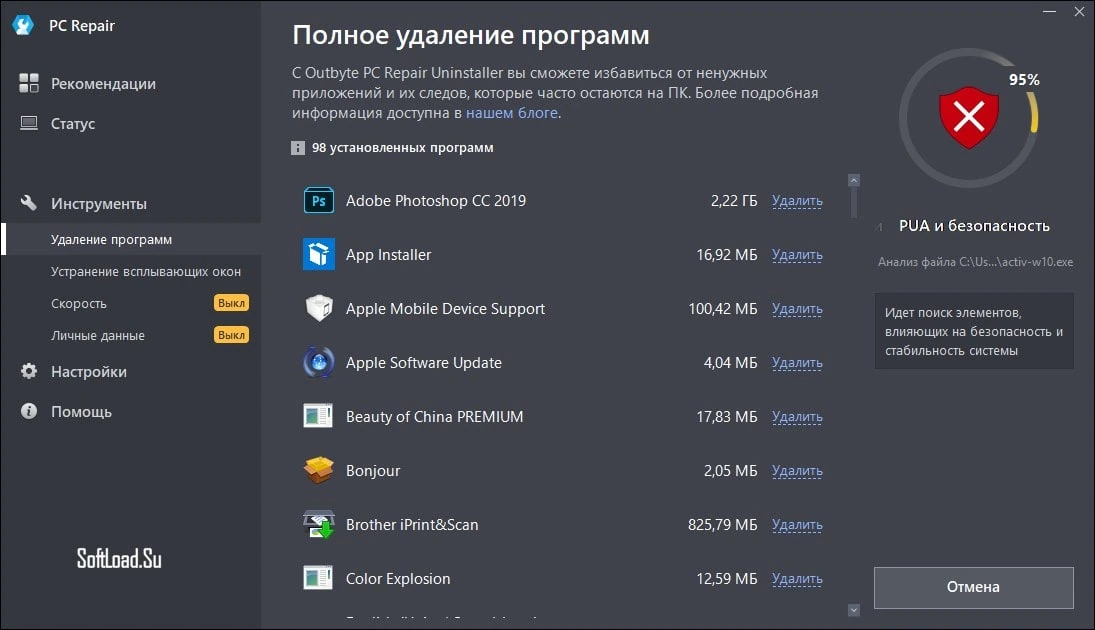Select the App Installer row name

pyautogui.click(x=388, y=254)
